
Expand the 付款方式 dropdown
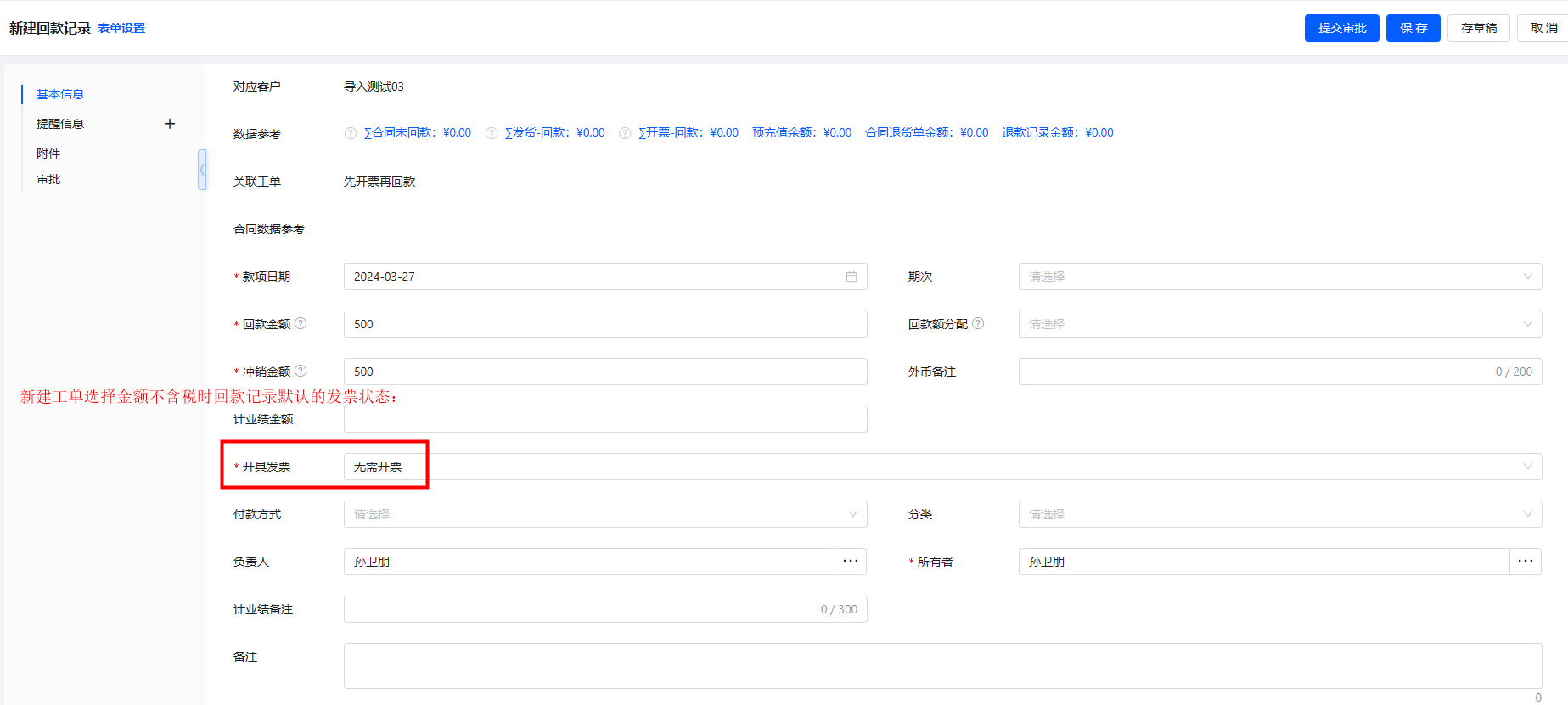[605, 514]
